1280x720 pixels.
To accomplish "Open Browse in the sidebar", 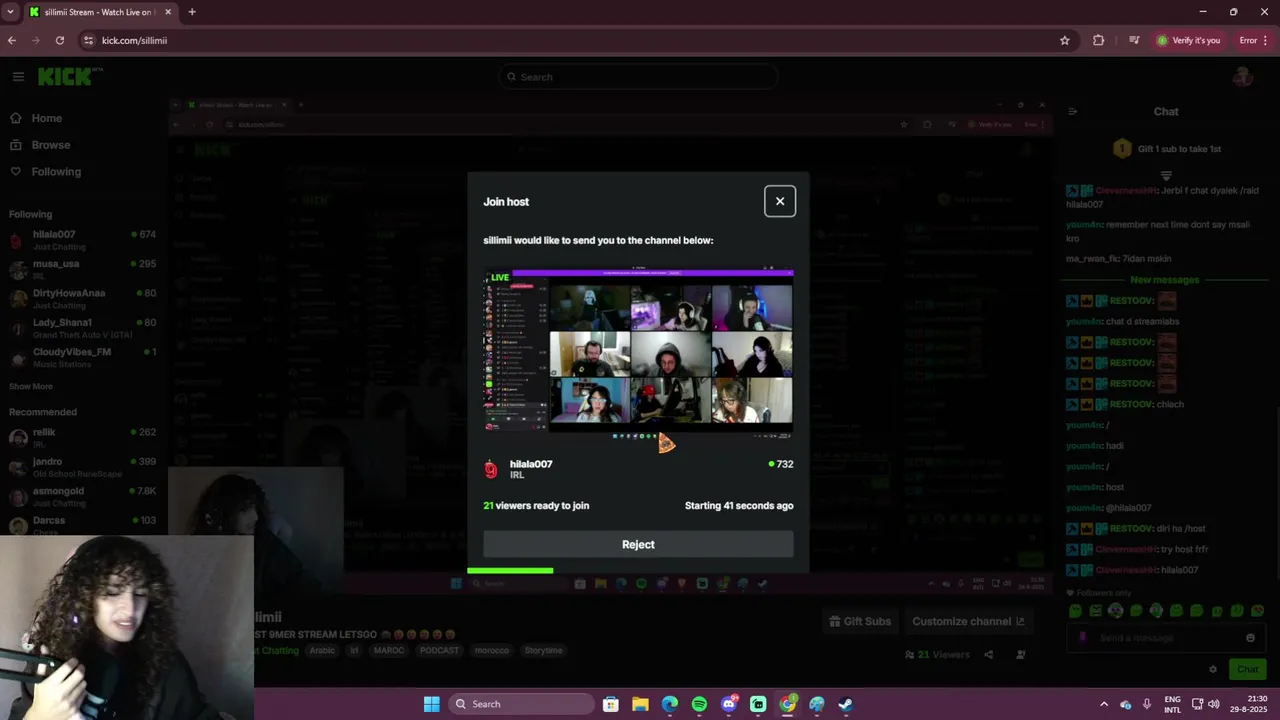I will tap(50, 145).
